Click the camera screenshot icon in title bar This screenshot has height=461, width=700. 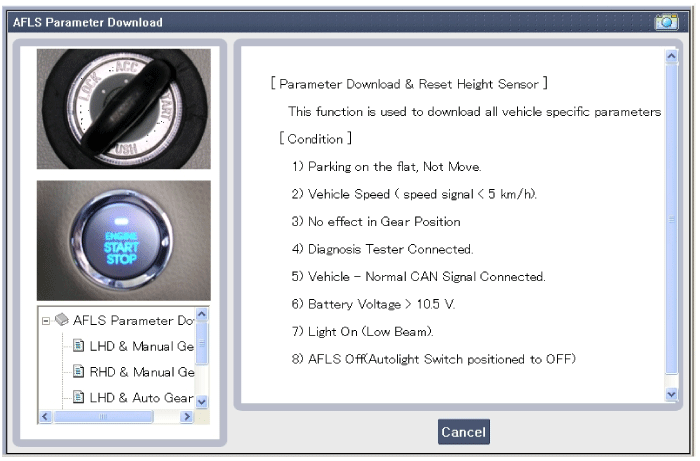pyautogui.click(x=666, y=21)
